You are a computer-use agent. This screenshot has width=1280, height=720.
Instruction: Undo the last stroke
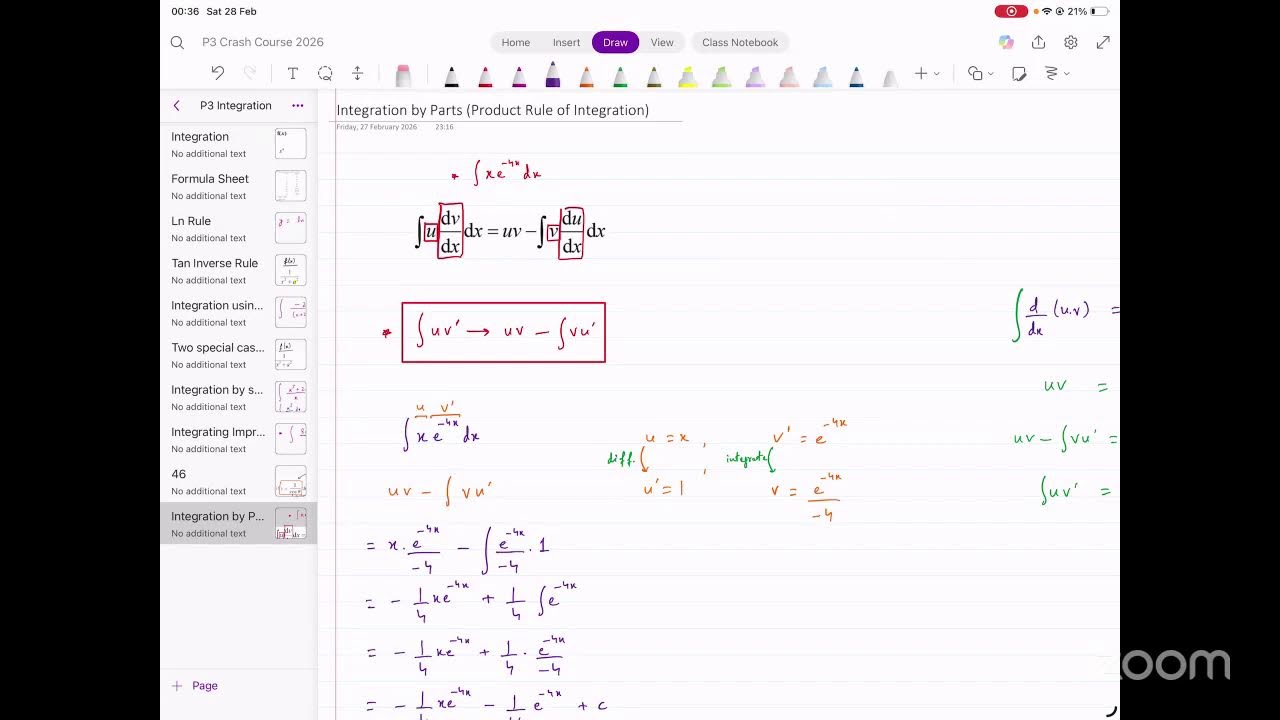point(218,73)
